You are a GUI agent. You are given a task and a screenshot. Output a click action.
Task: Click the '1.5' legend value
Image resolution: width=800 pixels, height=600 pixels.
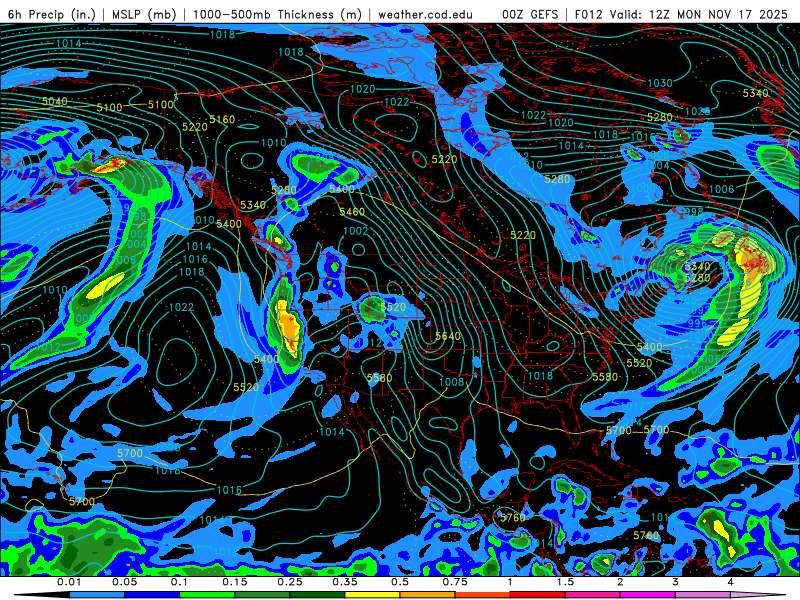565,582
